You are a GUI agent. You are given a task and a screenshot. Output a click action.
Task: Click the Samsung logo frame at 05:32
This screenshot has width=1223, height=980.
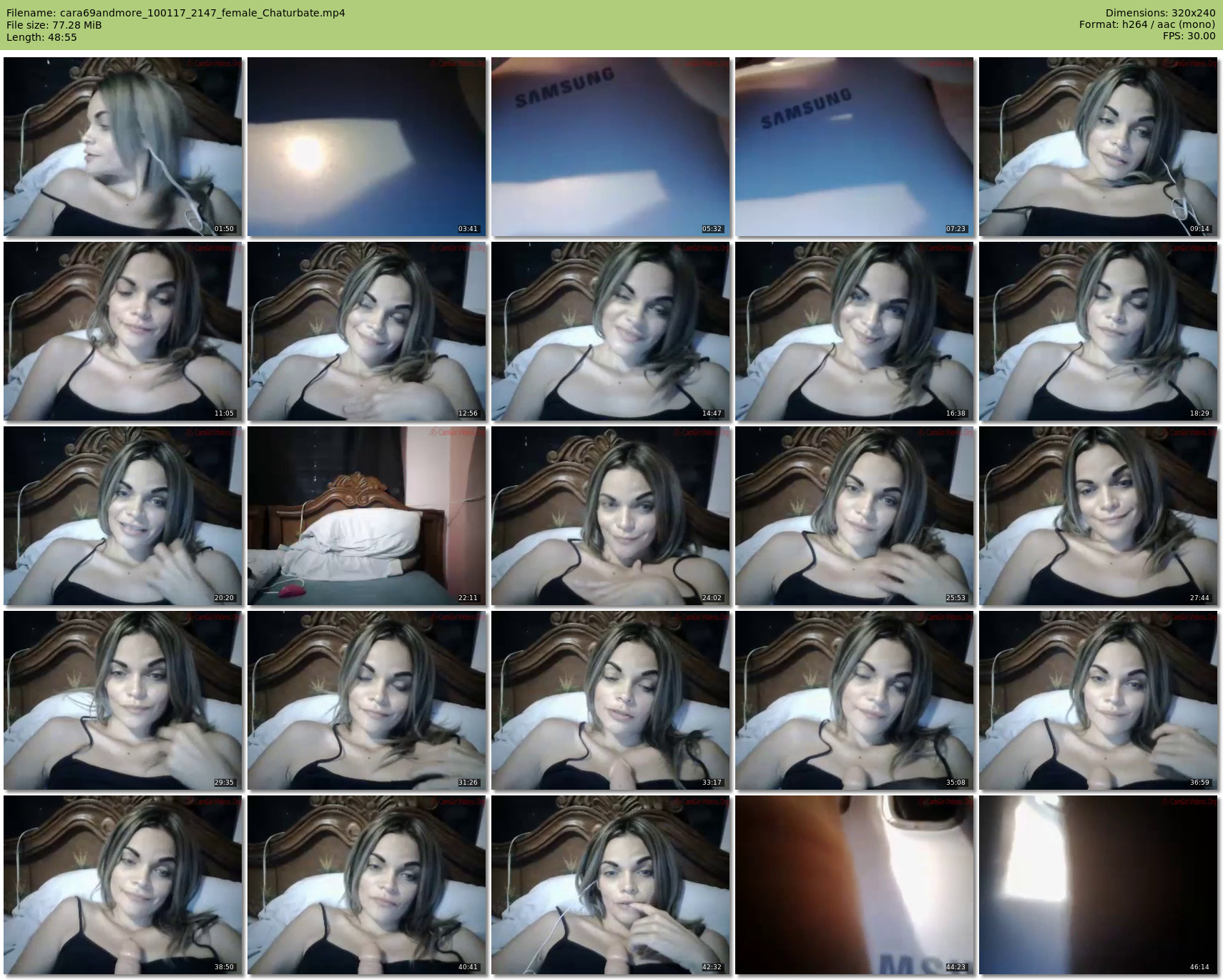[610, 147]
